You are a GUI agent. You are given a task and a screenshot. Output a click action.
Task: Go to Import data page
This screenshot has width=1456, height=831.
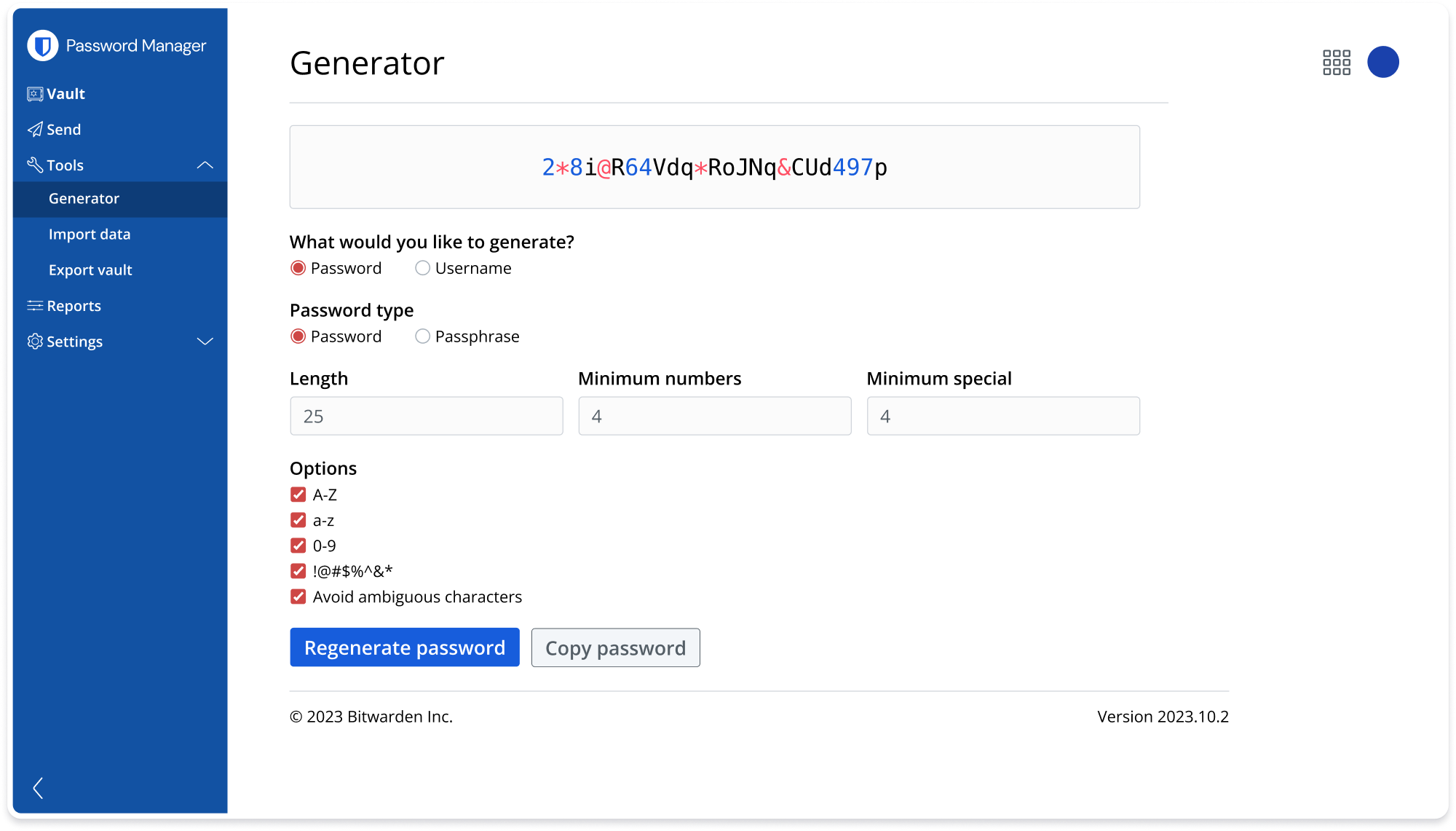pyautogui.click(x=90, y=234)
